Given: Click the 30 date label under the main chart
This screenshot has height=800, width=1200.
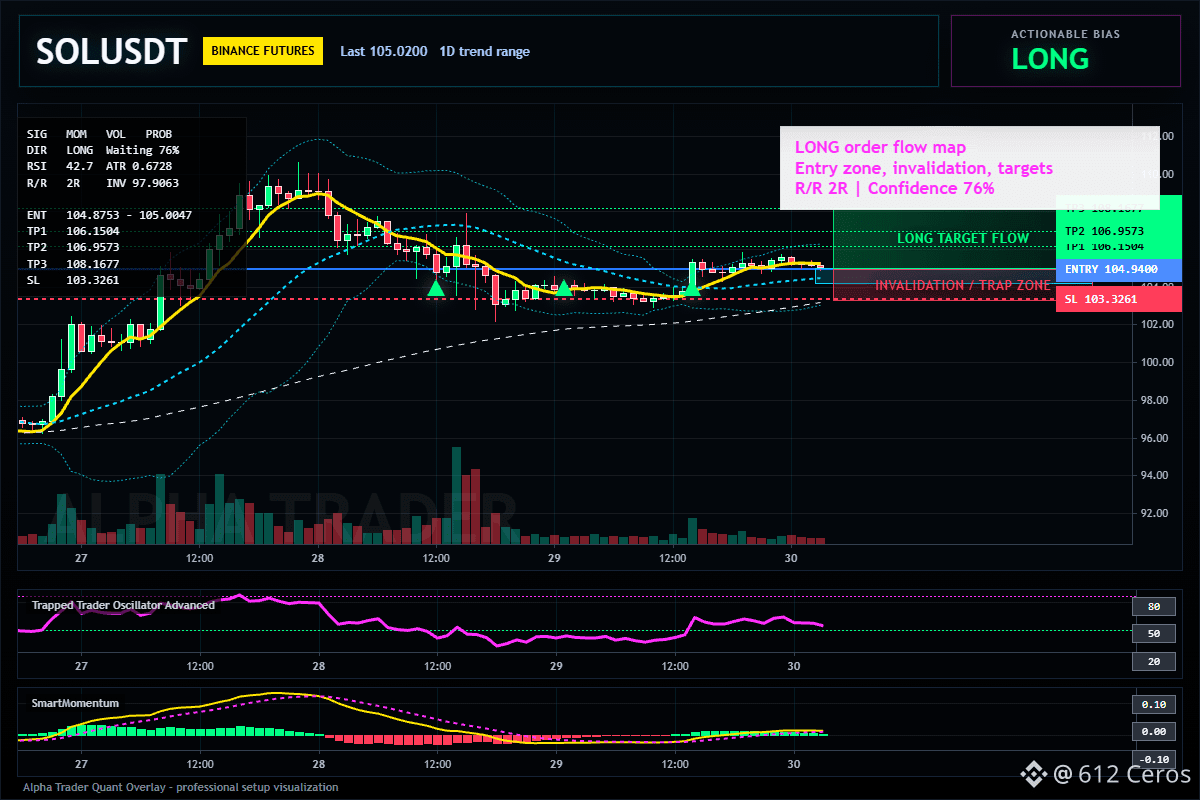Looking at the screenshot, I should [x=792, y=559].
